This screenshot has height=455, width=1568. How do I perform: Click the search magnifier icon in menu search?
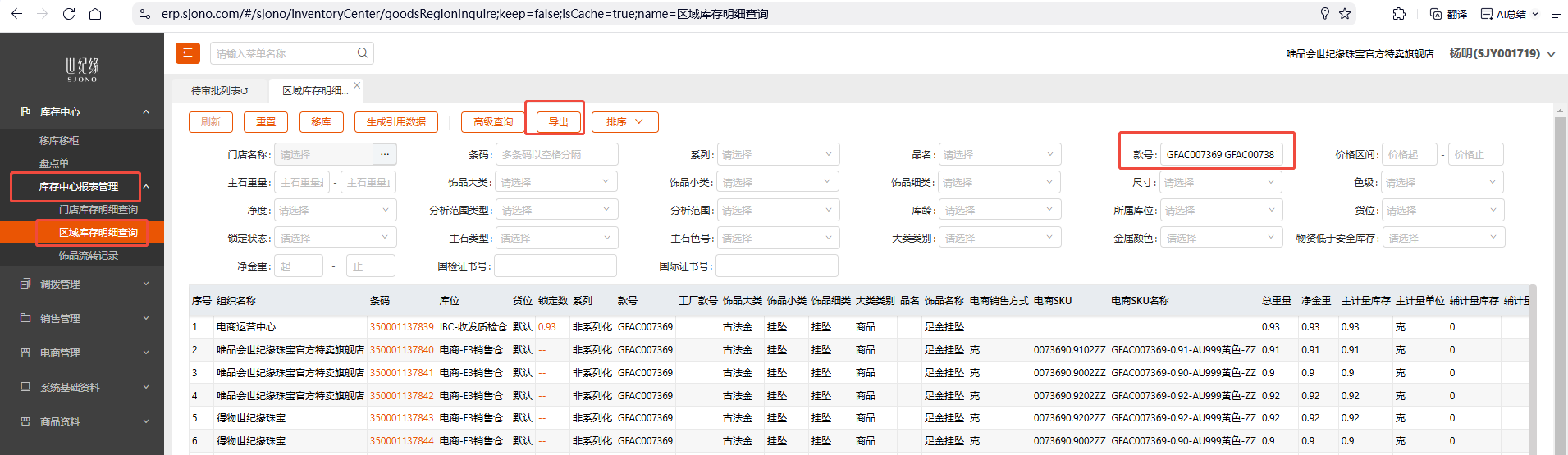(362, 53)
